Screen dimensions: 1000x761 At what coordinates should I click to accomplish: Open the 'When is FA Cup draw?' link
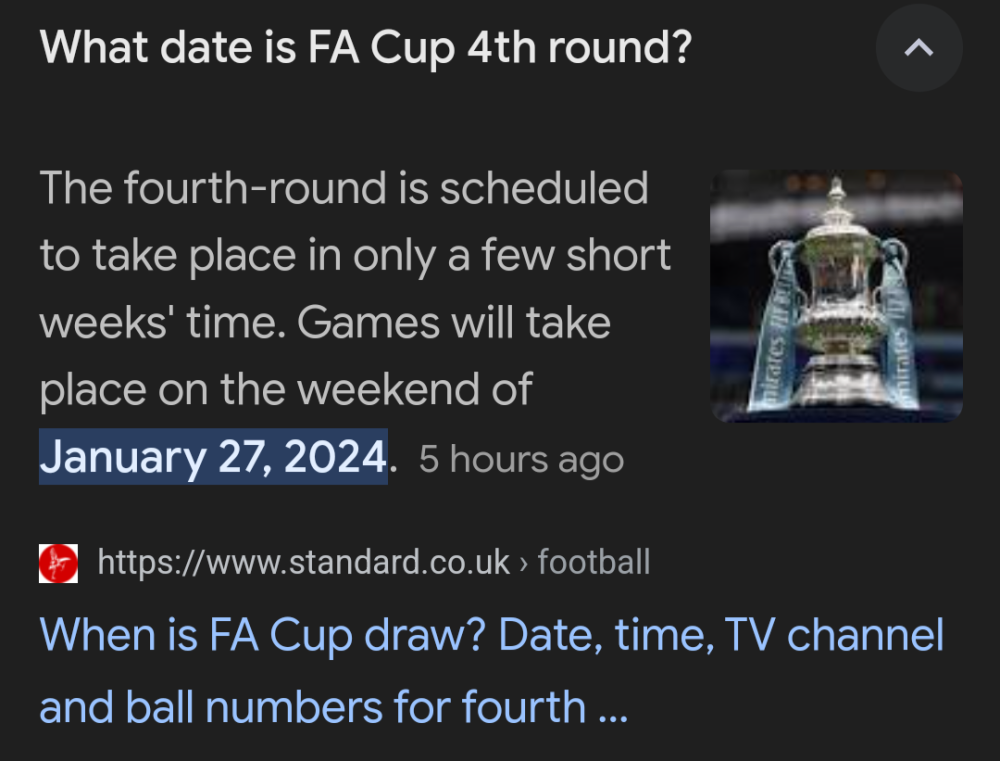coord(490,636)
